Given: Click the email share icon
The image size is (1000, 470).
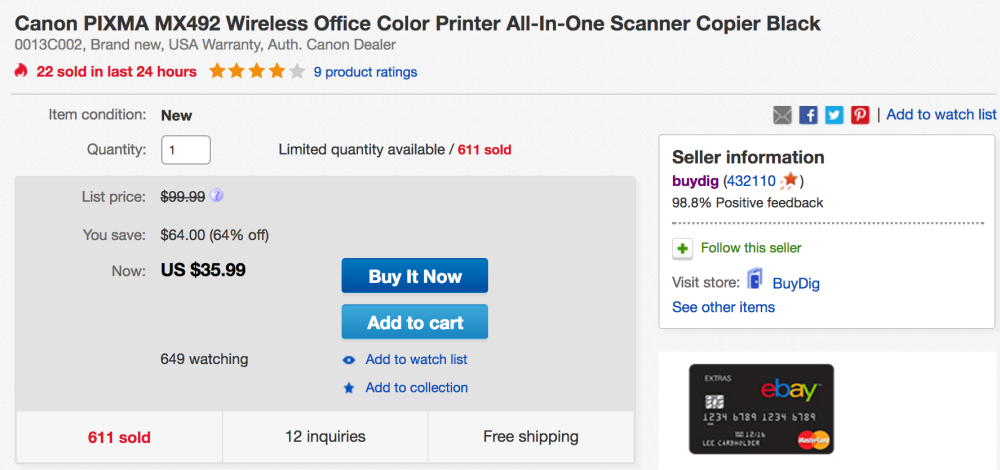Looking at the screenshot, I should 782,115.
